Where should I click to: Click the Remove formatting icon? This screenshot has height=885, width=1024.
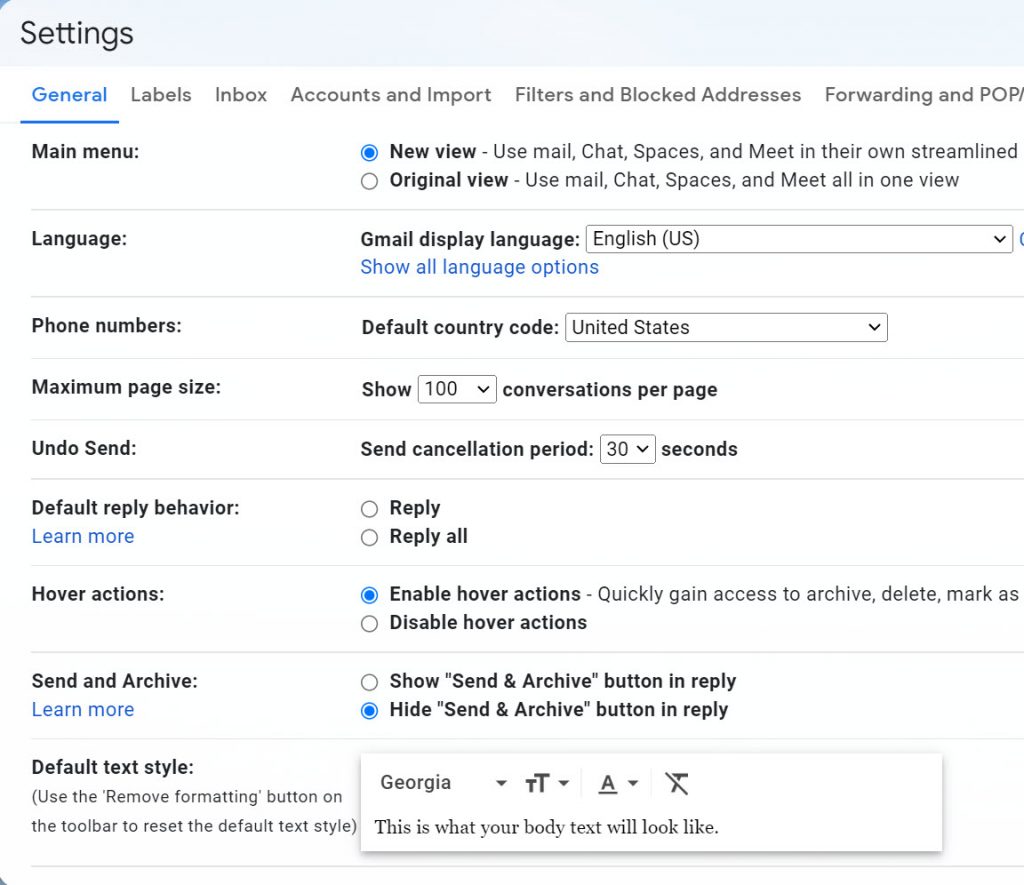[x=677, y=782]
